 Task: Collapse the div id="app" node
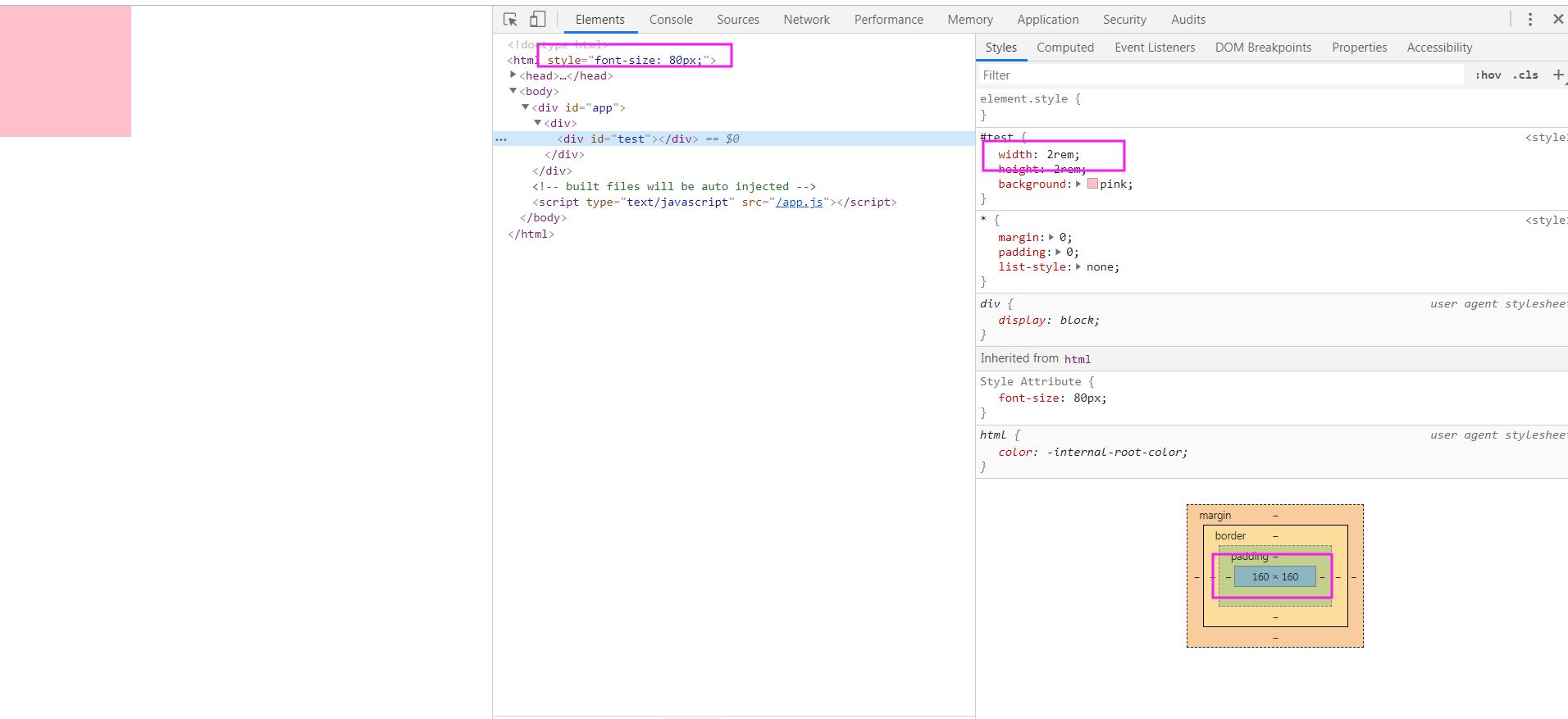(x=526, y=107)
